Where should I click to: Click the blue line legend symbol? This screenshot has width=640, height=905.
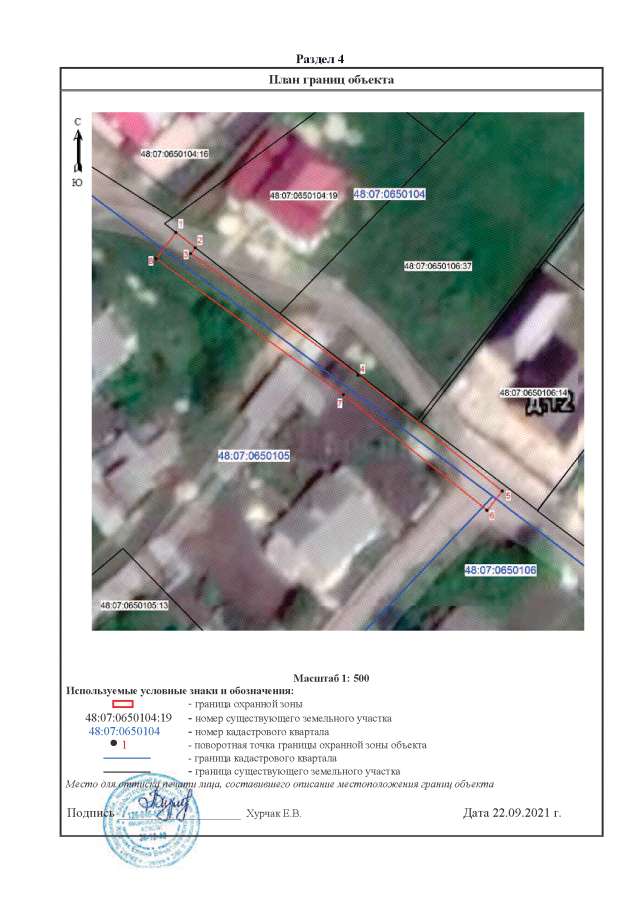pos(126,759)
